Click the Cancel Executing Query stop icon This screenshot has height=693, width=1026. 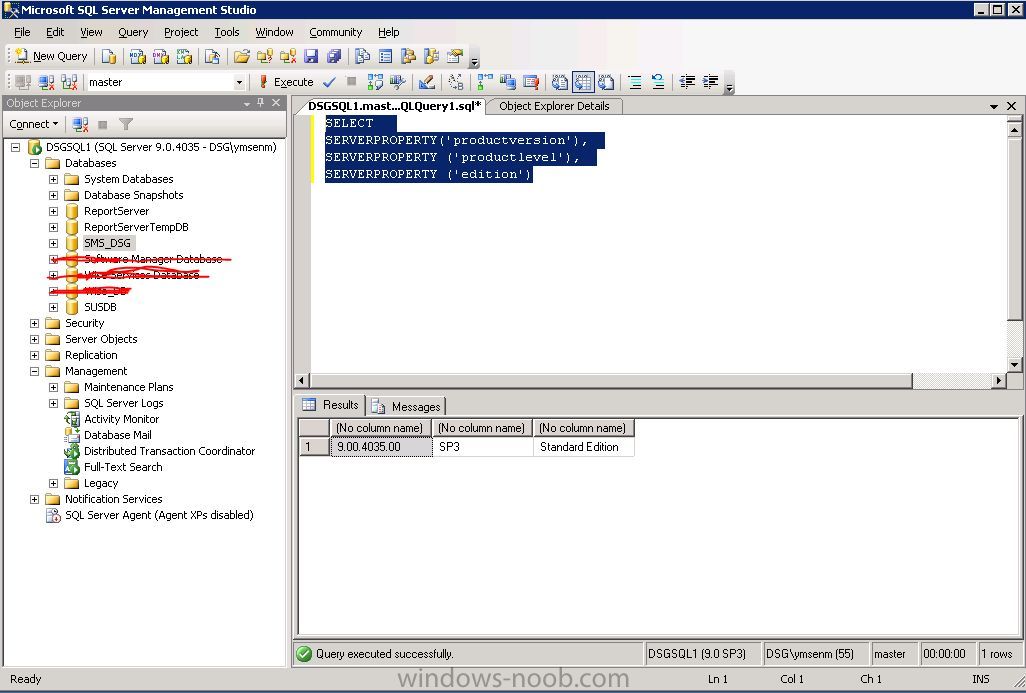(351, 81)
